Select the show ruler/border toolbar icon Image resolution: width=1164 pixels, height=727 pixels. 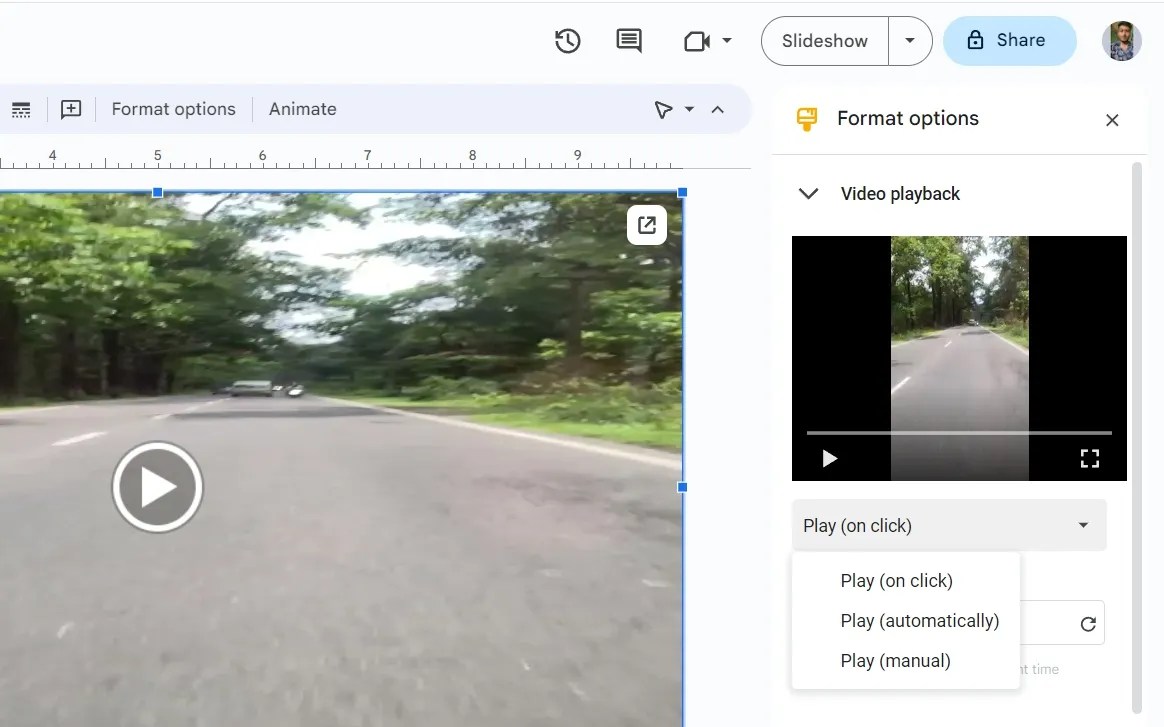[x=21, y=109]
